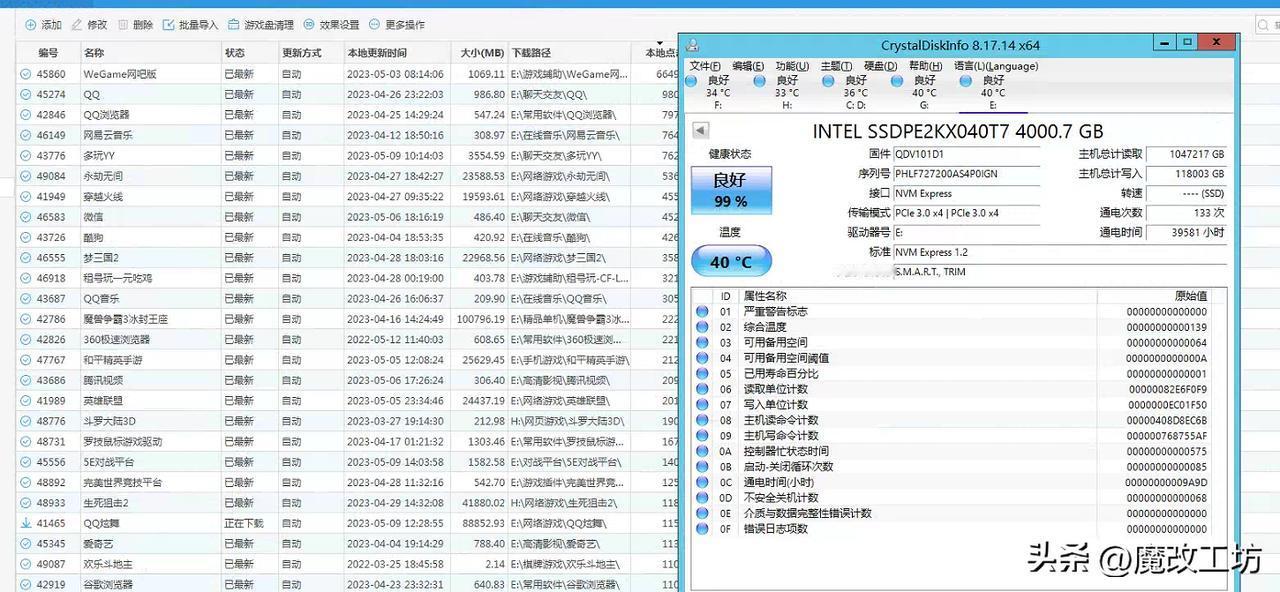
Task: Select the WeGame网吧版 row name
Action: (120, 74)
